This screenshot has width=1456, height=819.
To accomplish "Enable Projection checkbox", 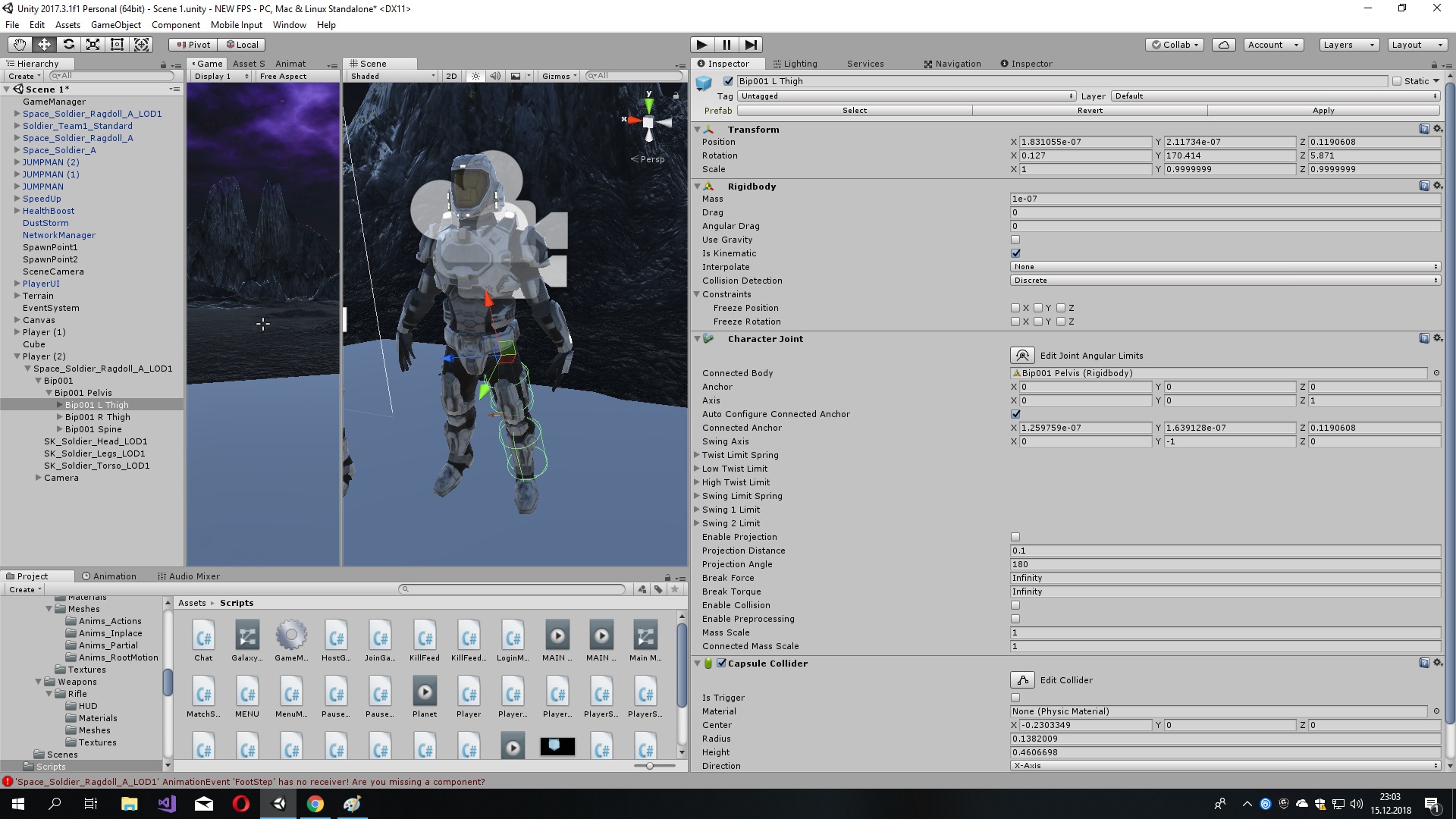I will pos(1015,537).
